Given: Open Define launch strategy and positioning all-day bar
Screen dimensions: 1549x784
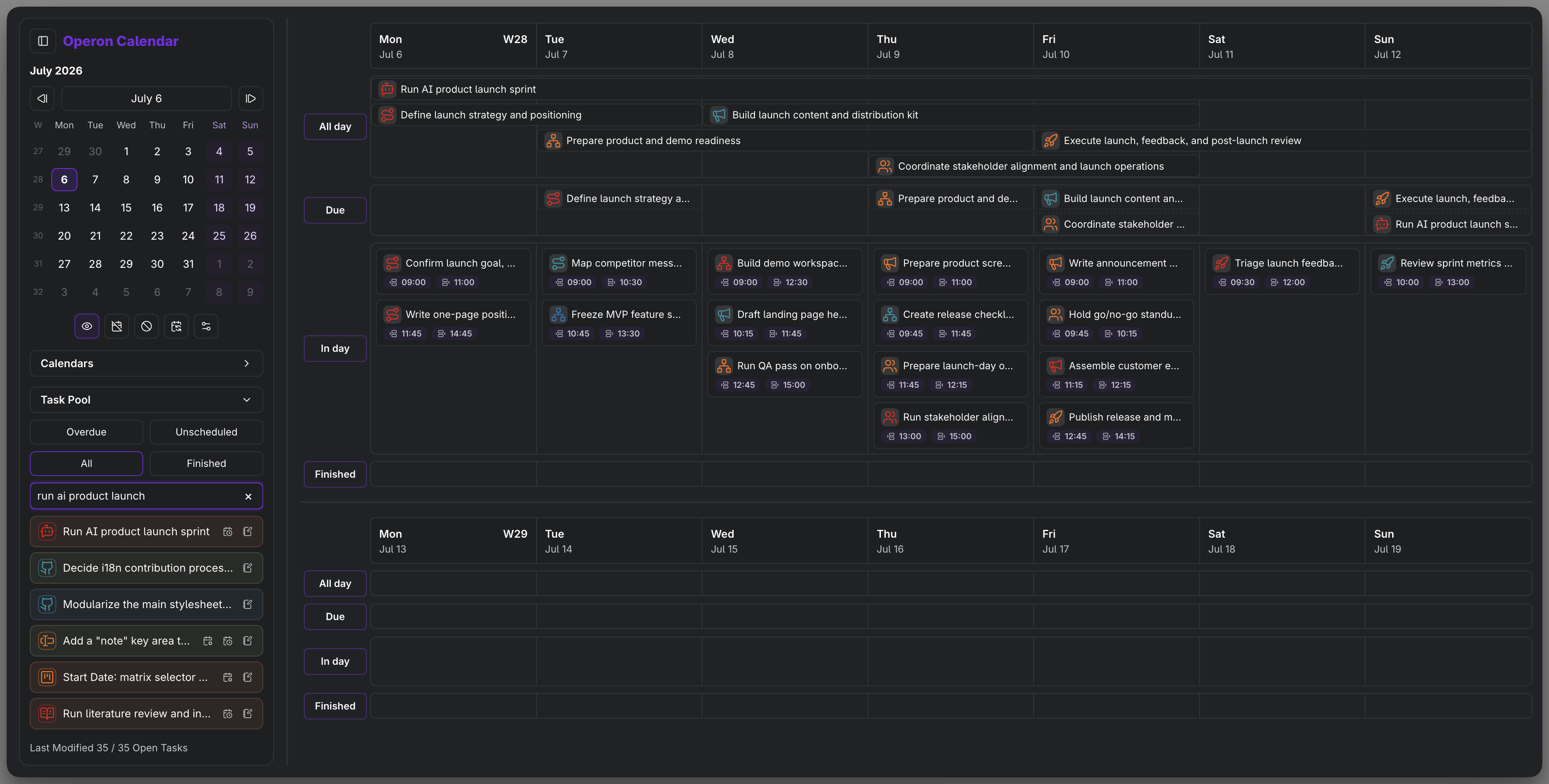Looking at the screenshot, I should [536, 115].
